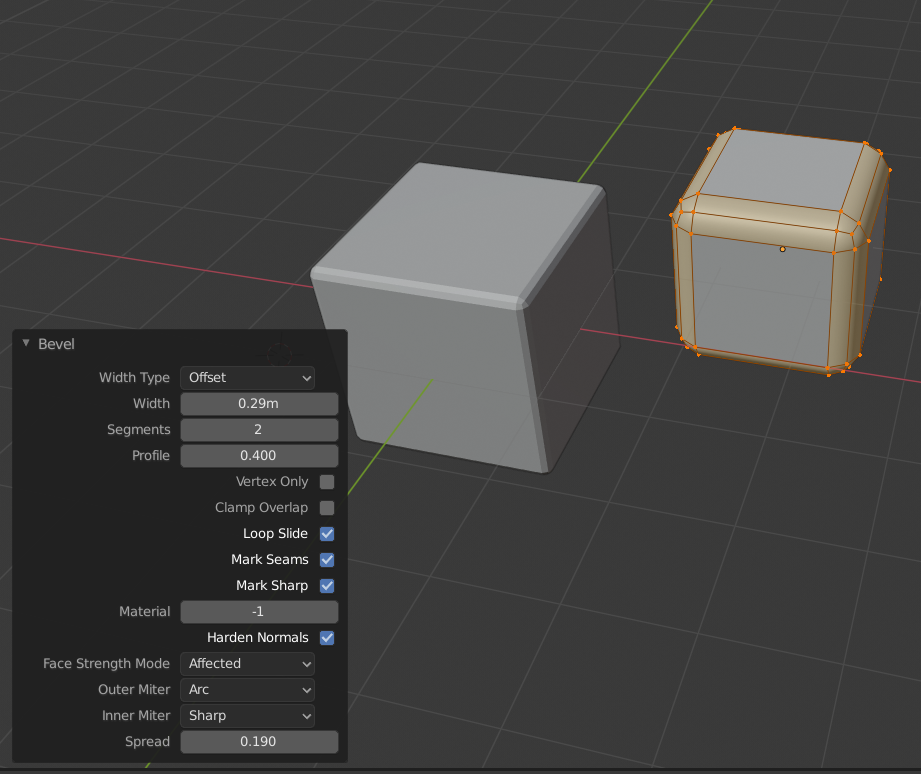This screenshot has width=921, height=774.
Task: Collapse the Bevel operator panel
Action: point(25,343)
